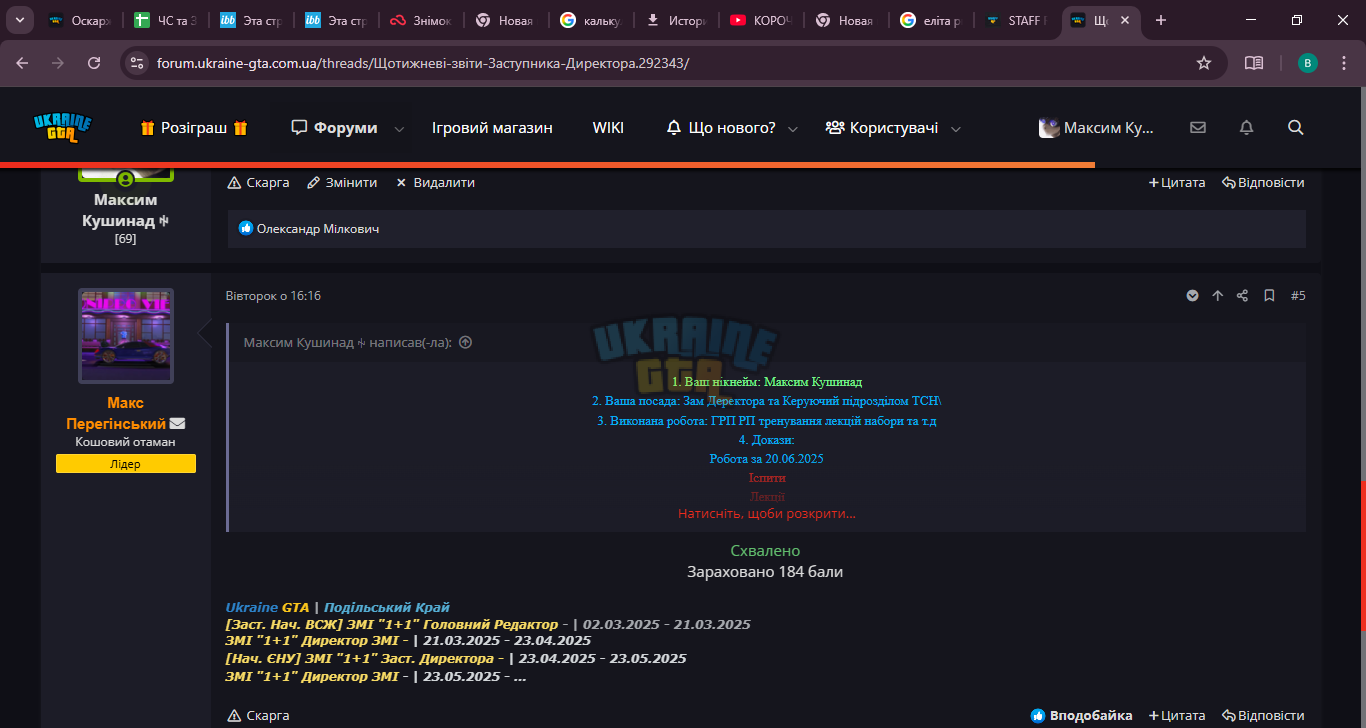Expand the Що нового? dropdown chevron
The image size is (1366, 728).
coord(793,129)
